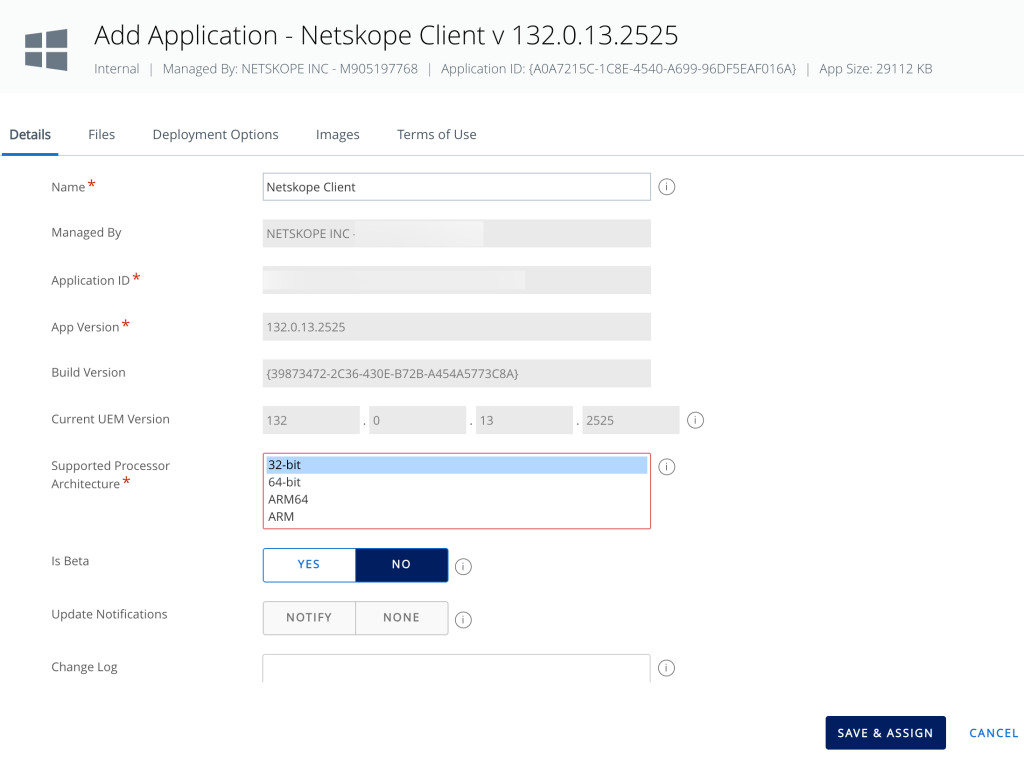Click the CANCEL link

[x=993, y=733]
